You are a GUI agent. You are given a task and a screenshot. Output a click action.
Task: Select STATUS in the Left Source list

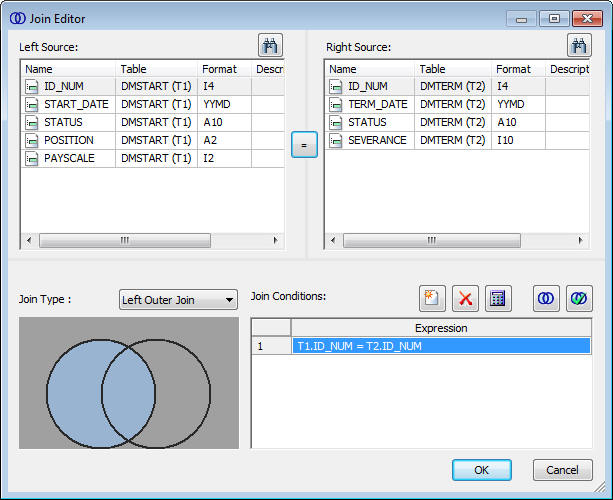tap(63, 122)
